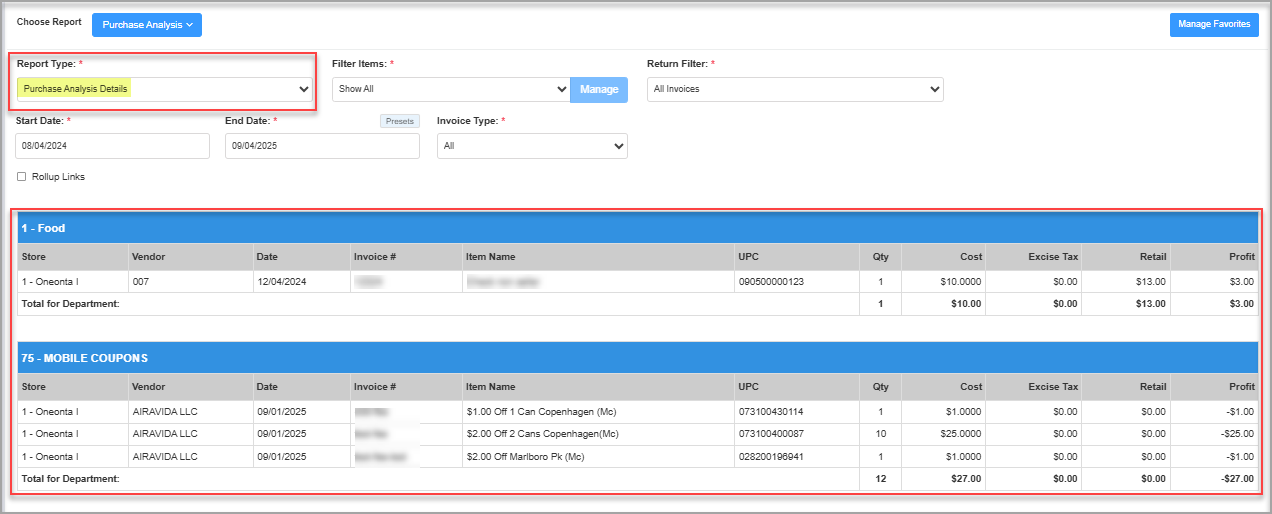Click the $2.00 Off 2 Cans Copenhagen item
Screen dimensions: 1272x514
click(x=542, y=434)
